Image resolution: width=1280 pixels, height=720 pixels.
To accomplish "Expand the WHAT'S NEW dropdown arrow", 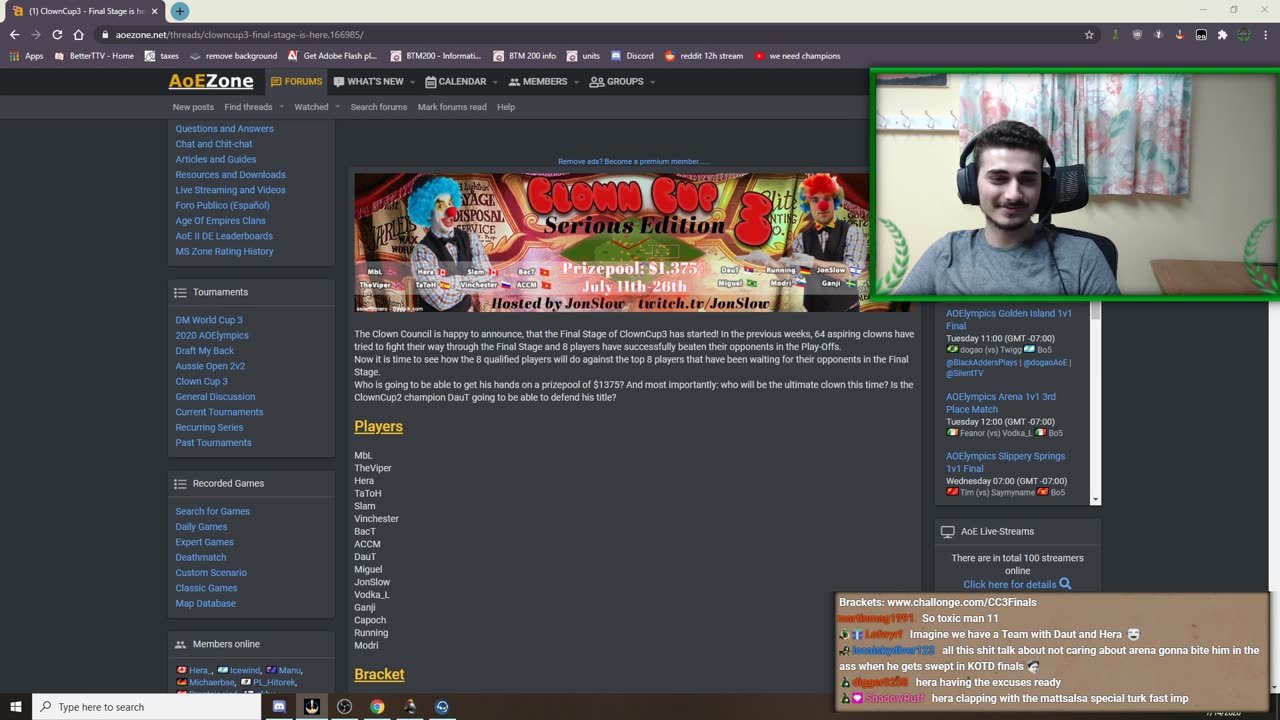I will point(413,82).
